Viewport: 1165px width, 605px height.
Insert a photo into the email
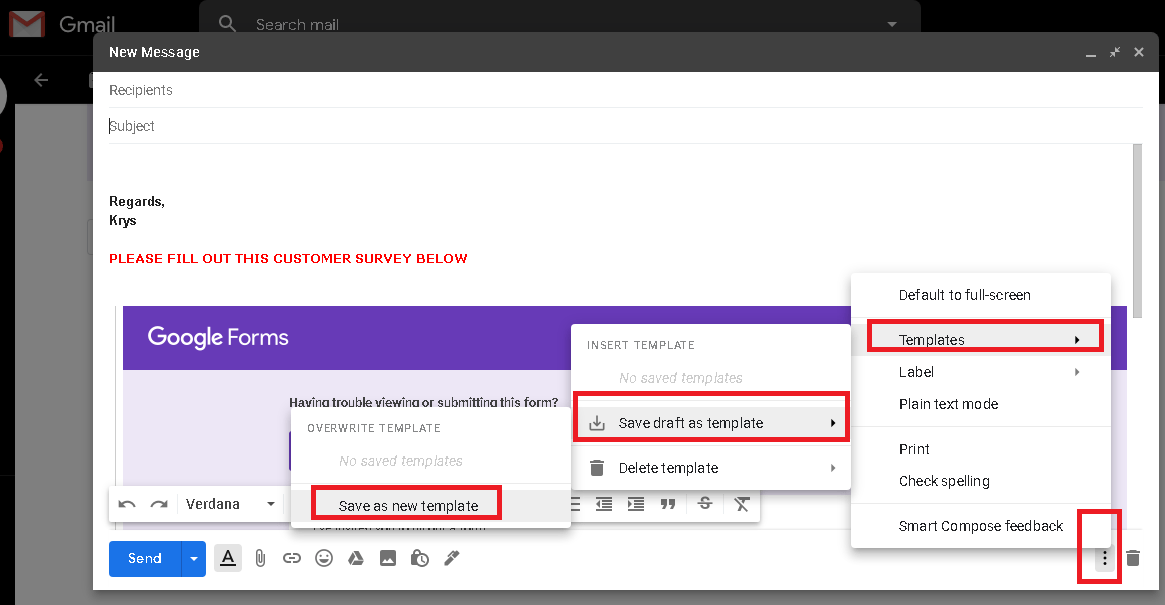(x=388, y=558)
